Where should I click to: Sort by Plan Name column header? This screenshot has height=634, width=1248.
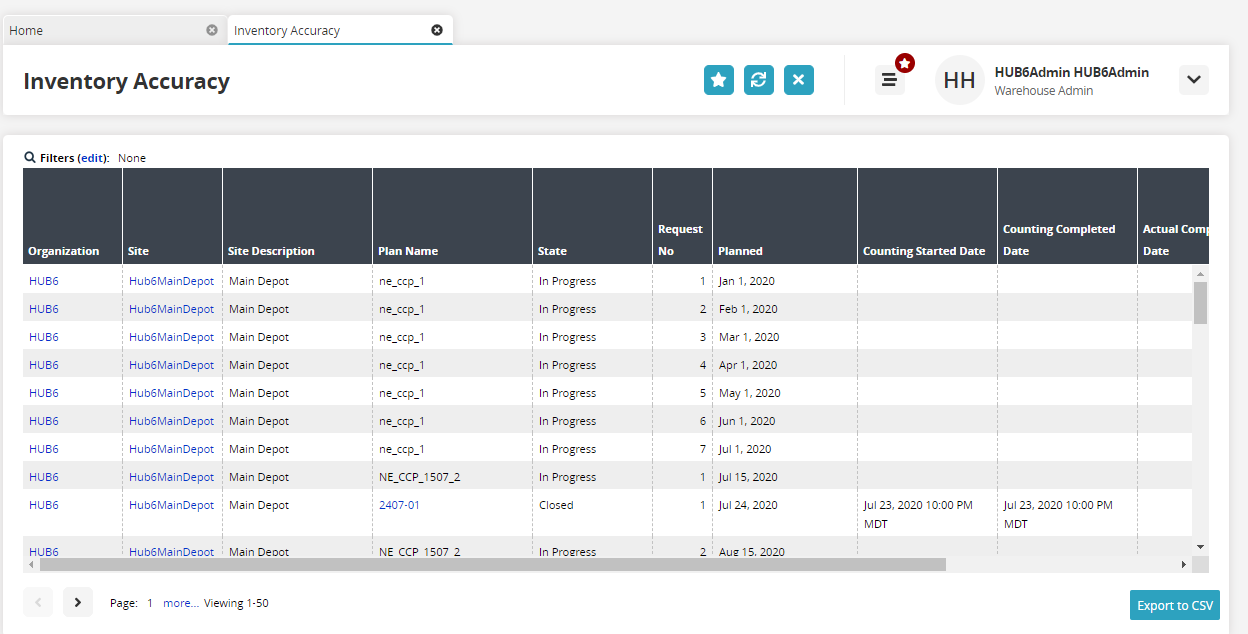pyautogui.click(x=408, y=251)
